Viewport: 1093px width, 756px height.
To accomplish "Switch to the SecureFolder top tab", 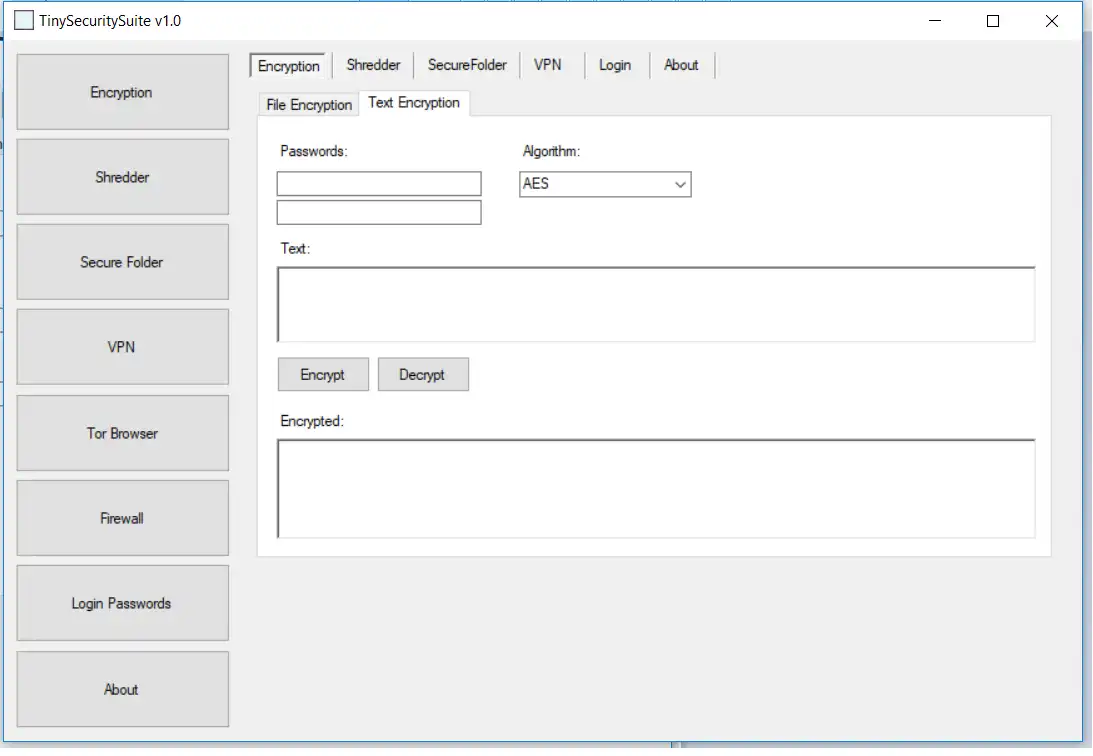I will (x=467, y=65).
